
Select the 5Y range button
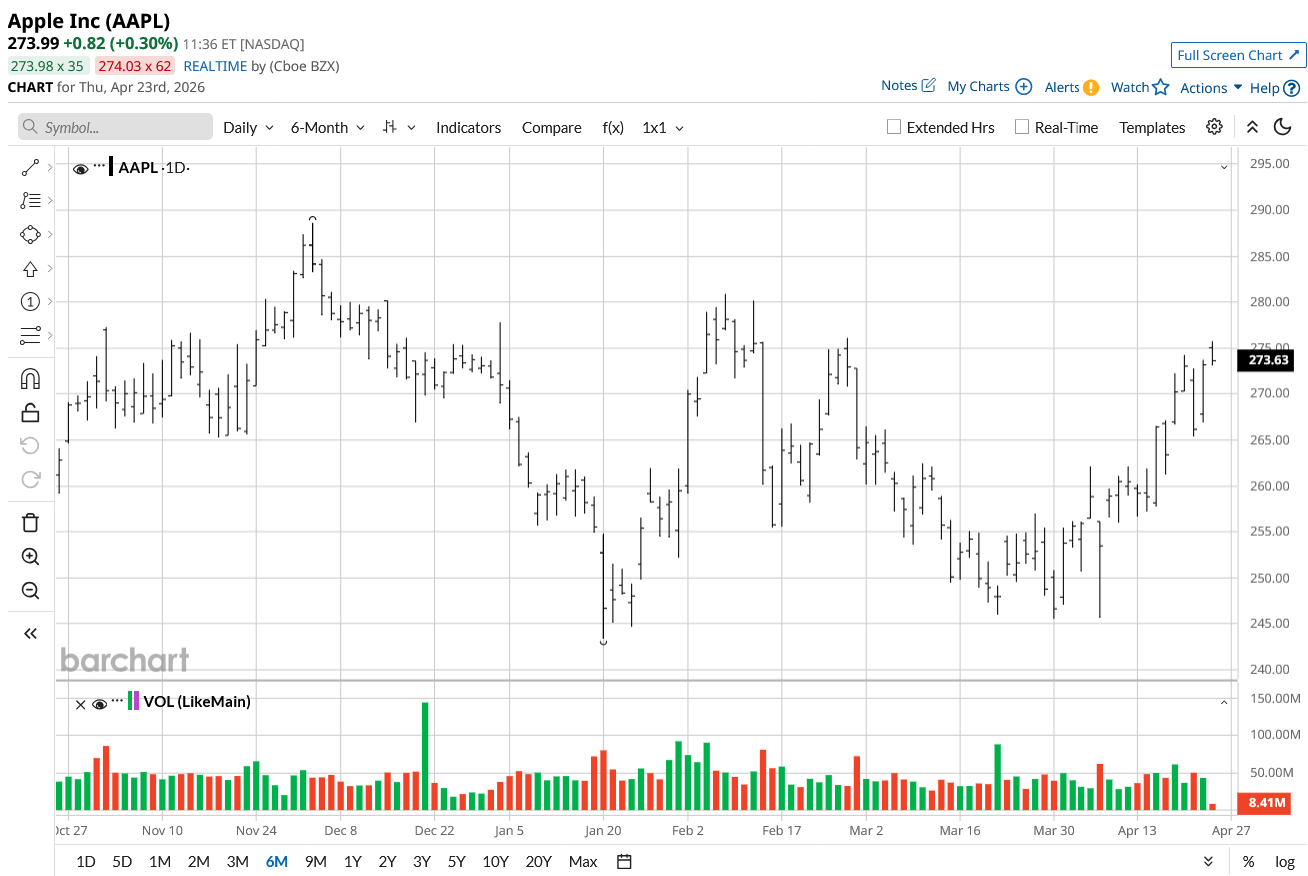click(x=457, y=861)
